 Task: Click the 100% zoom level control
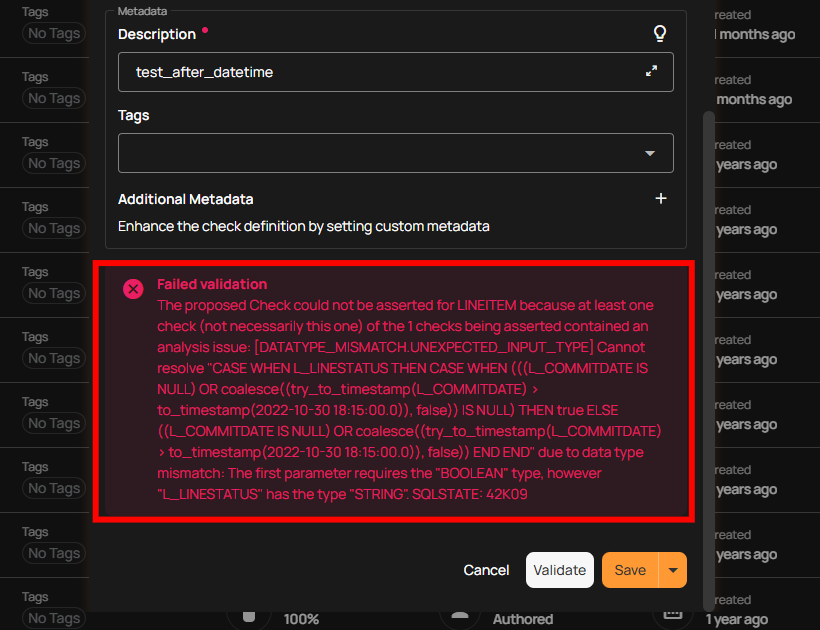tap(302, 618)
